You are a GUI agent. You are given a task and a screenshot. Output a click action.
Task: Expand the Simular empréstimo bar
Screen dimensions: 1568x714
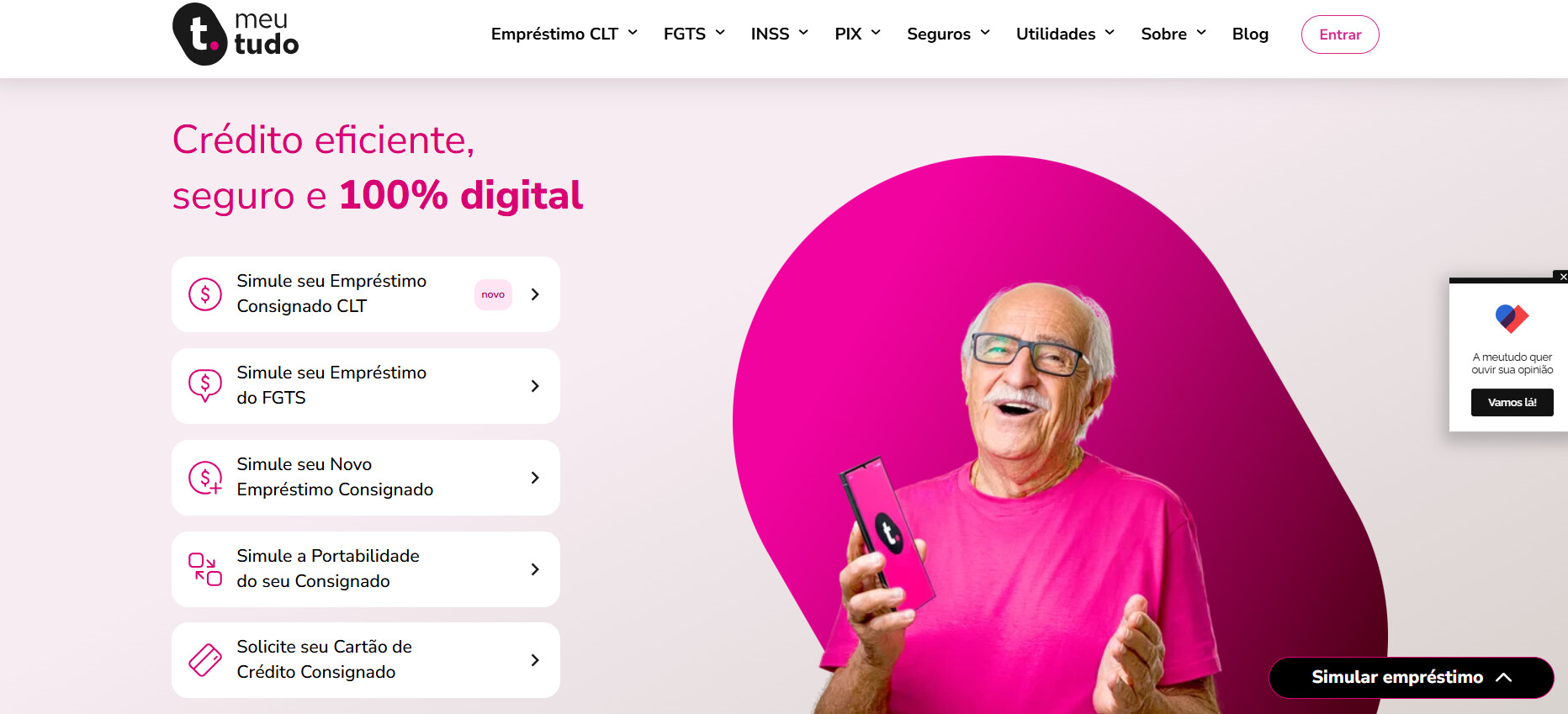pyautogui.click(x=1411, y=677)
